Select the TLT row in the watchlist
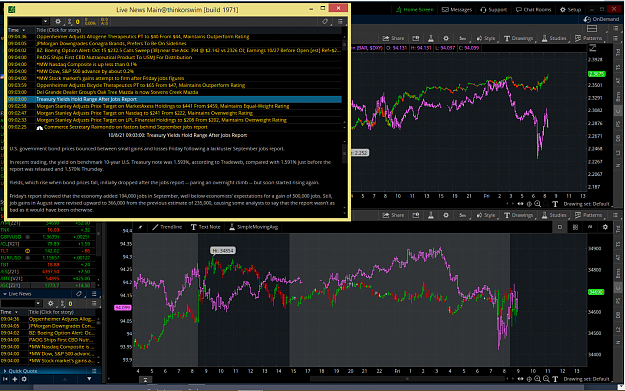625x391 pixels. pos(47,251)
